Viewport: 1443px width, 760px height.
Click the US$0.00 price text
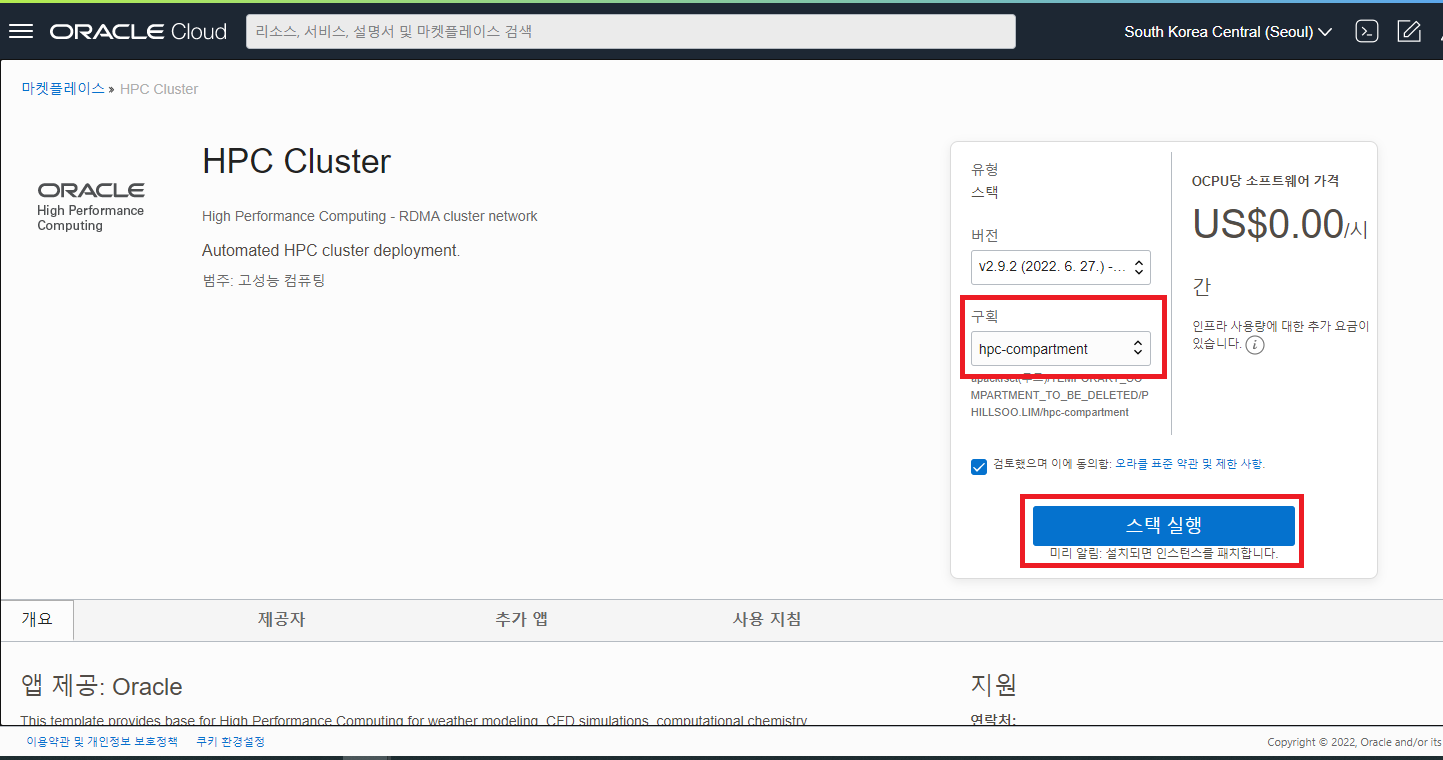coord(1268,224)
